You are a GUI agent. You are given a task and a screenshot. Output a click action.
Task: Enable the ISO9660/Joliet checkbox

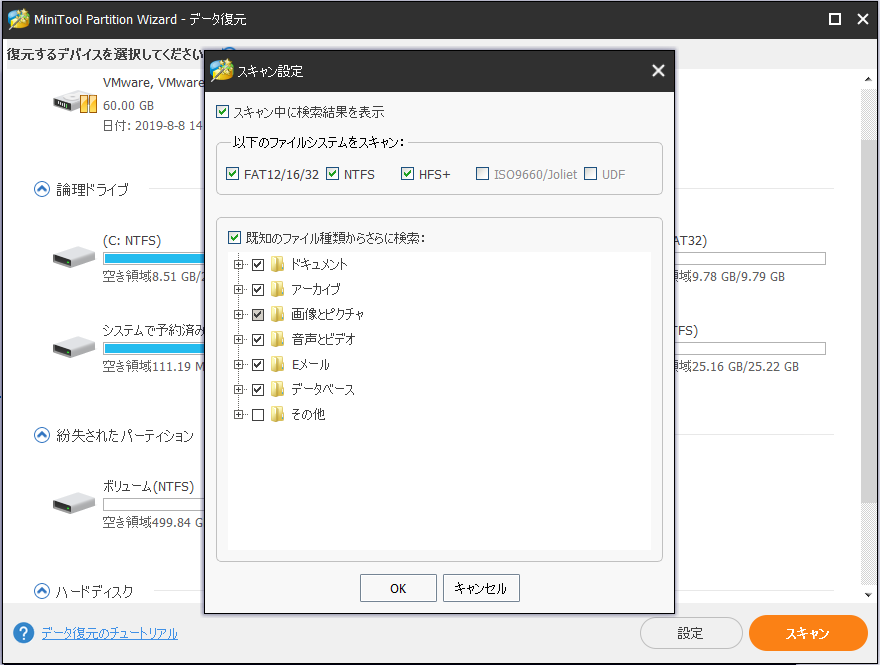tap(482, 173)
